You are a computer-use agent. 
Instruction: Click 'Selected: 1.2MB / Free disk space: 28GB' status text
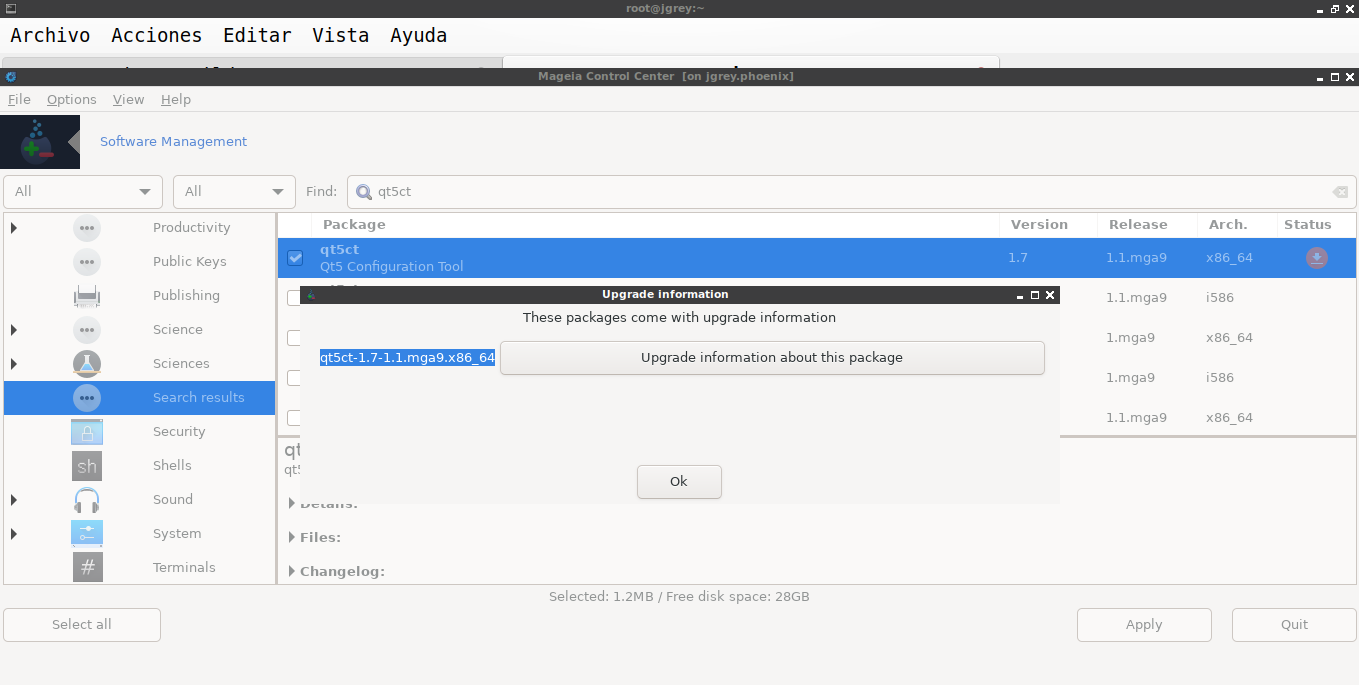679,597
